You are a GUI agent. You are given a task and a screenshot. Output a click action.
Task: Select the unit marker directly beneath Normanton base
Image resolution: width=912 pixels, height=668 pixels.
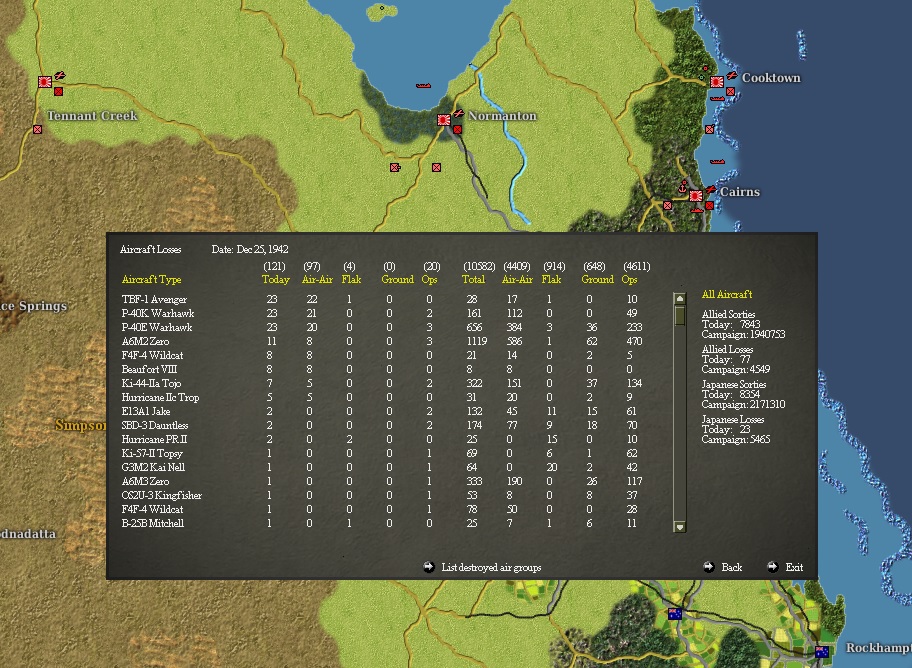pos(458,129)
